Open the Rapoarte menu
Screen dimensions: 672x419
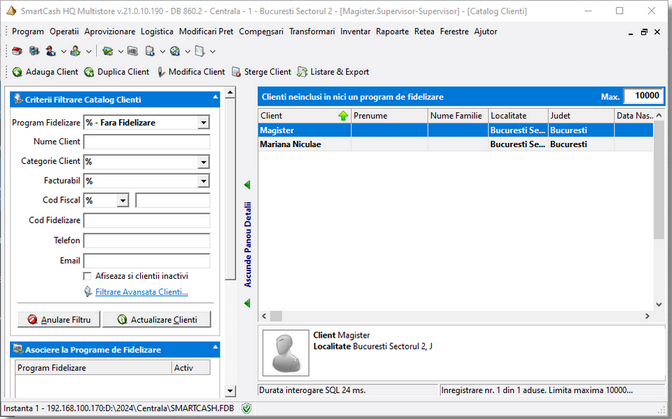pyautogui.click(x=392, y=32)
